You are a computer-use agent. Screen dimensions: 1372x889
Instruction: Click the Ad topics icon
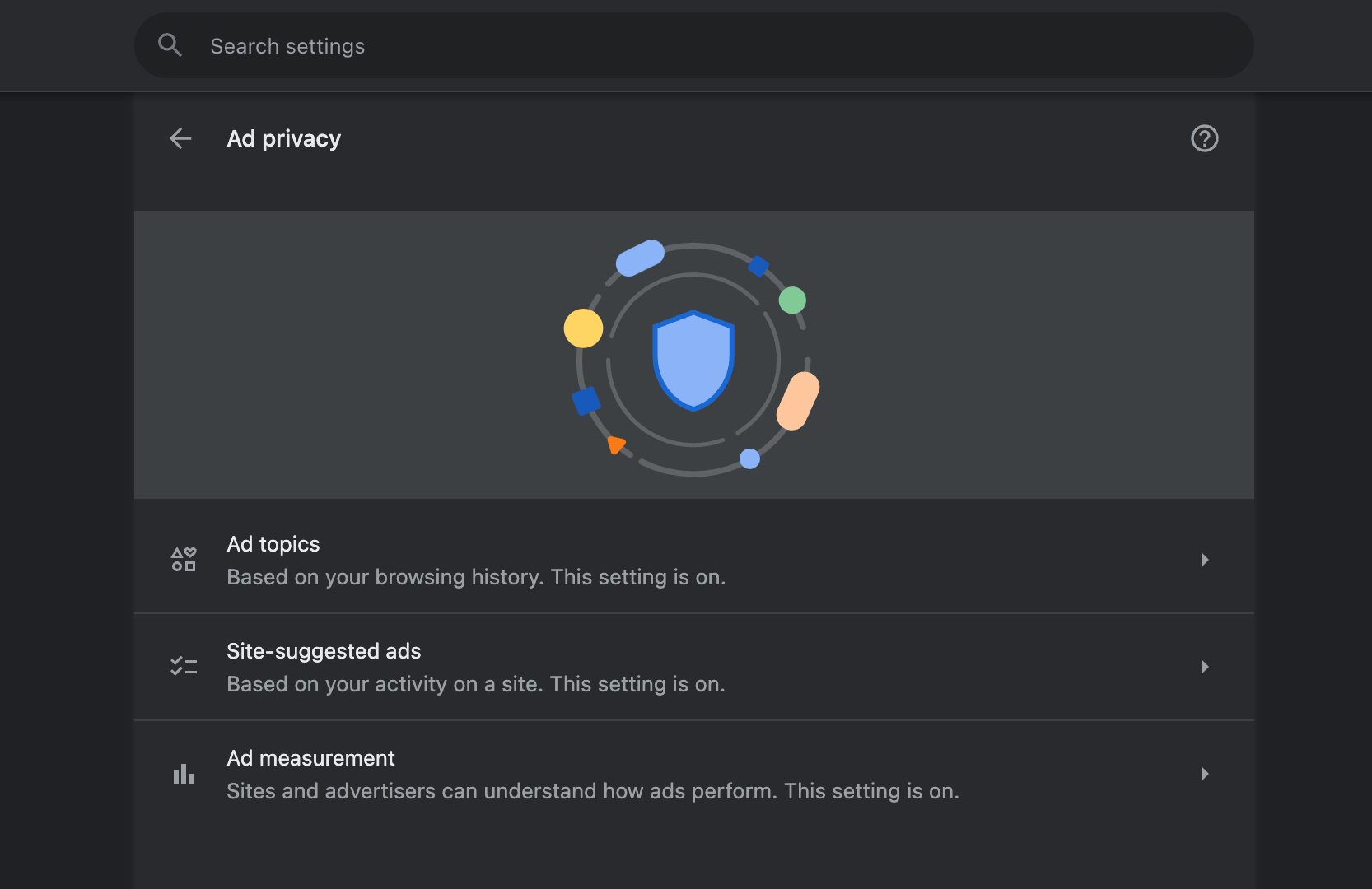tap(184, 560)
